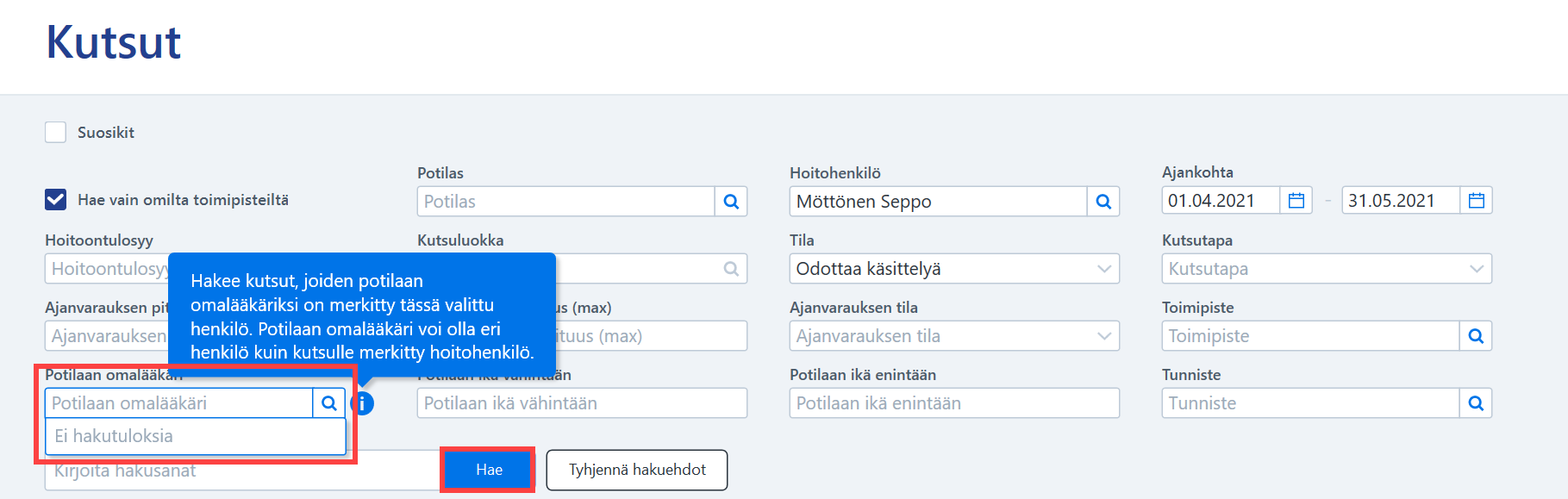The width and height of the screenshot is (1568, 499).
Task: Click the Ei hakutuloksia dropdown result
Action: tap(196, 436)
